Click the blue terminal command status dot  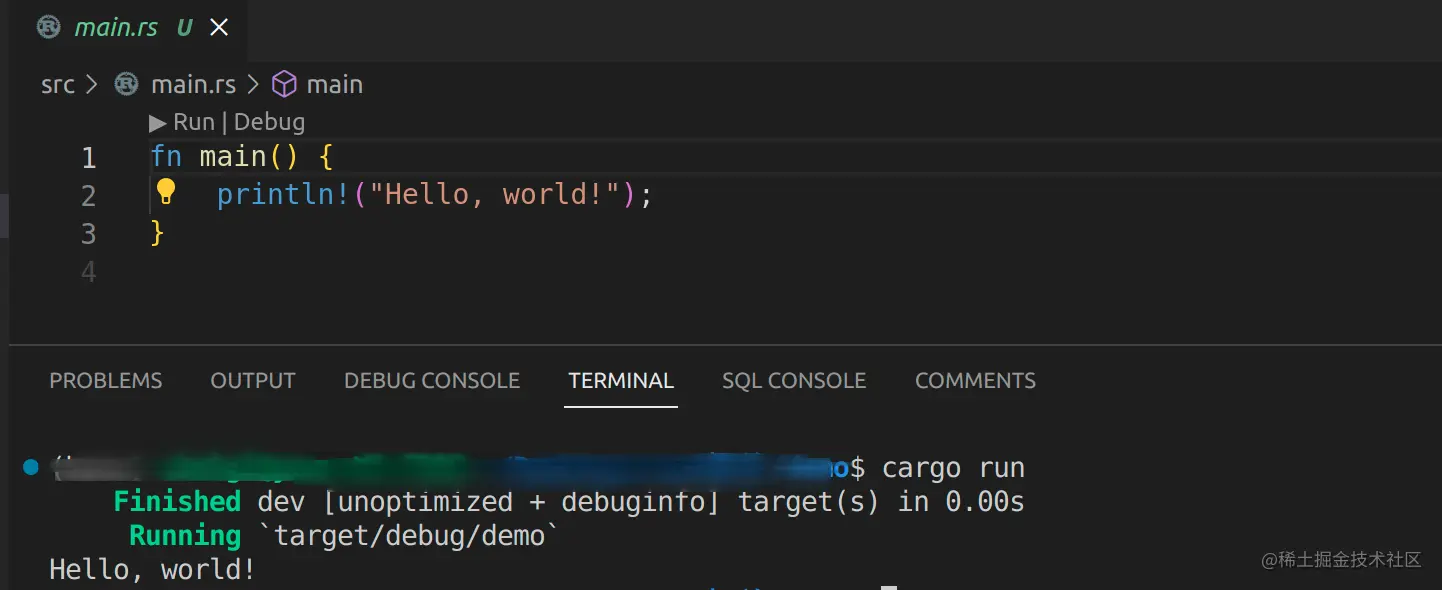30,467
